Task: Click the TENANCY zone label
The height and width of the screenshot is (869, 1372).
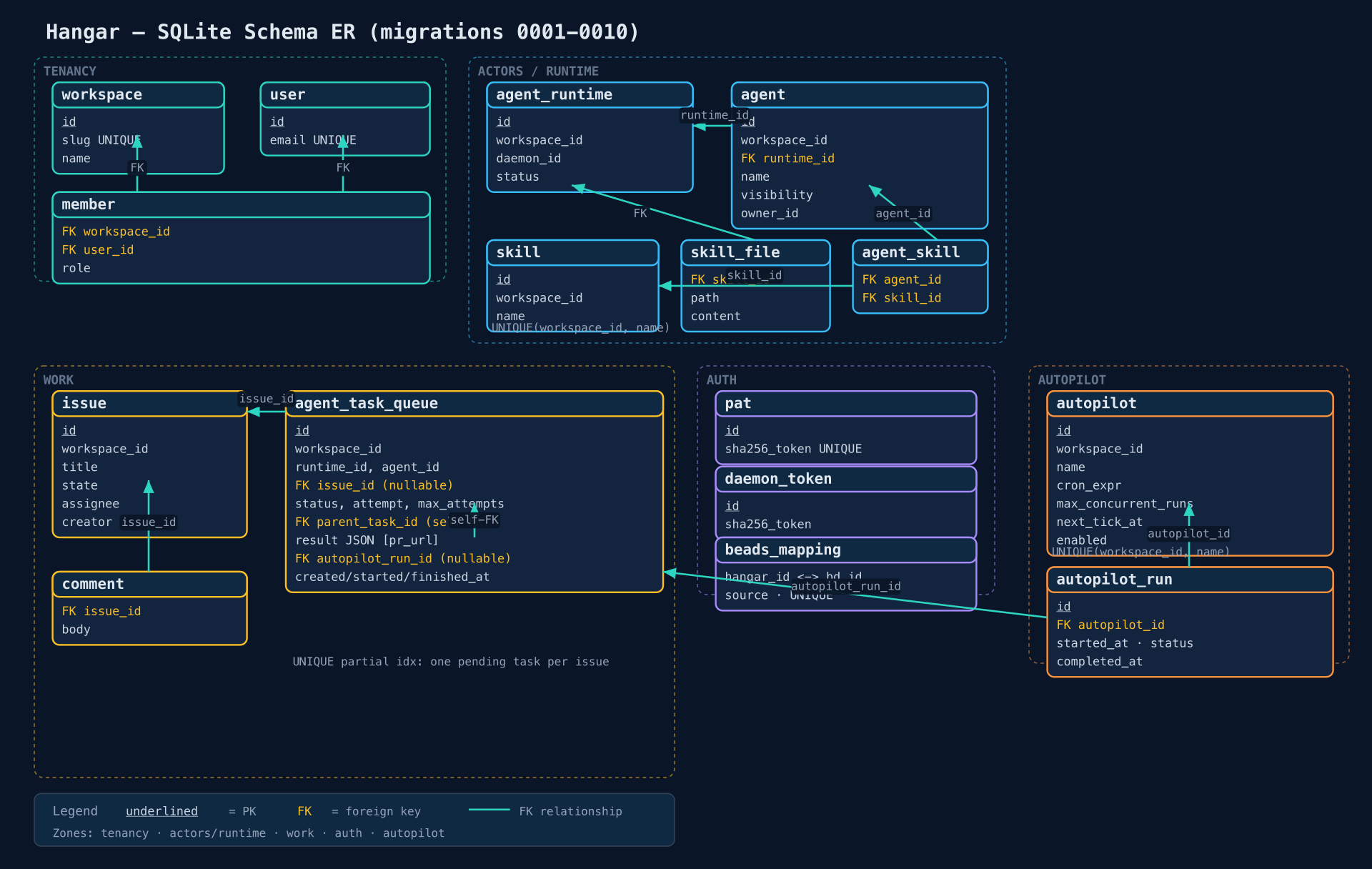Action: tap(70, 71)
